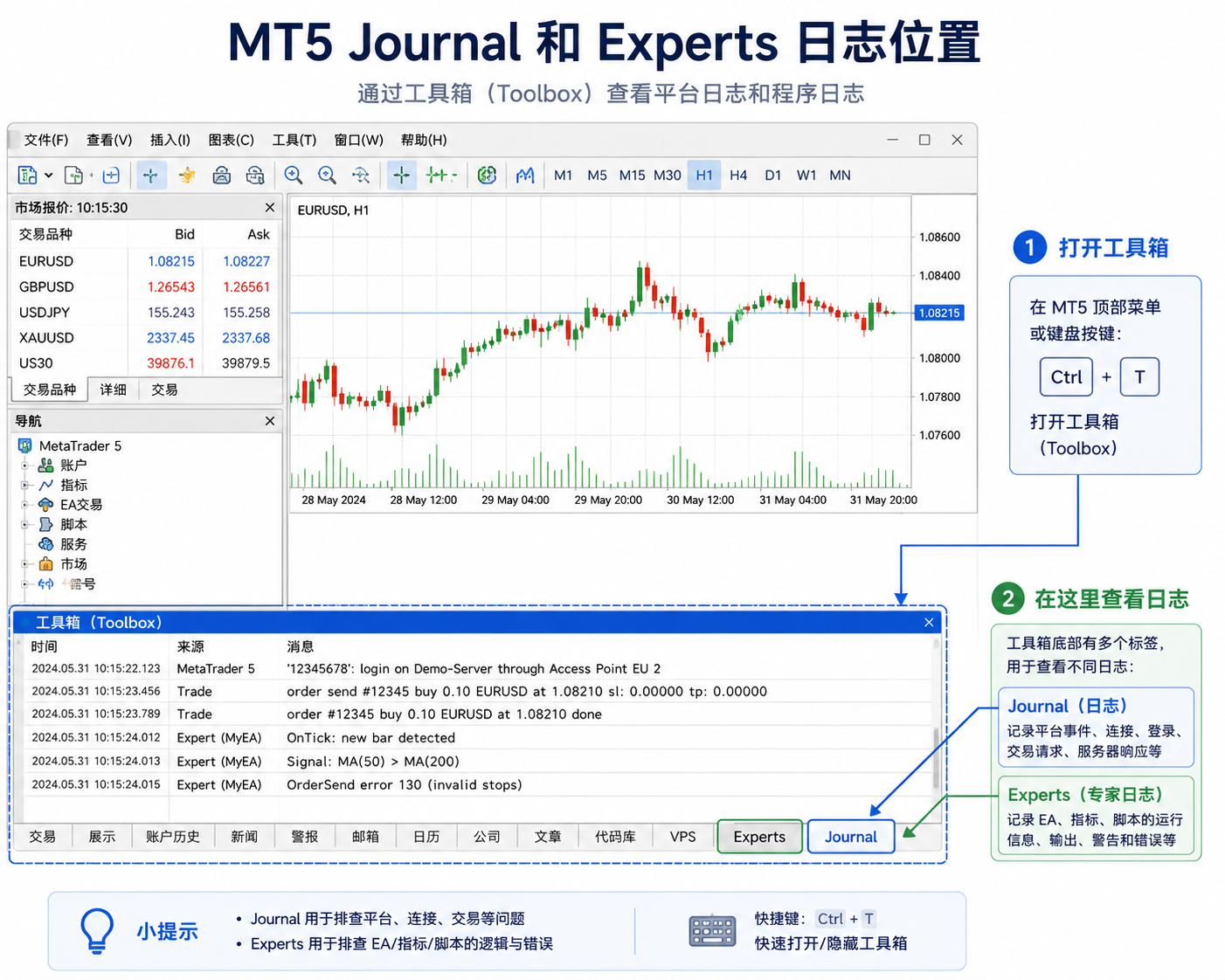Open the 帮助(H) menu
This screenshot has height=980, width=1225.
tap(424, 140)
